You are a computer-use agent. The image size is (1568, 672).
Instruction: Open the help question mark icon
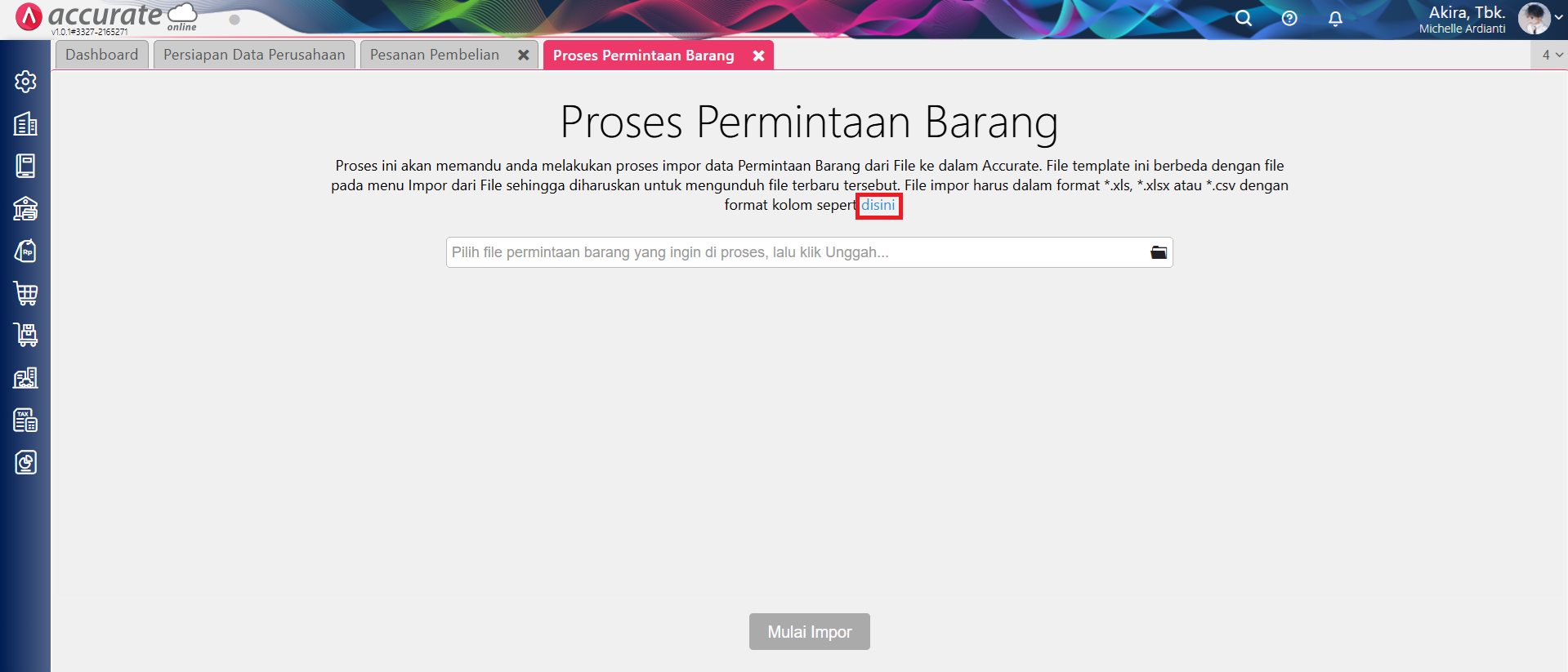[1289, 18]
